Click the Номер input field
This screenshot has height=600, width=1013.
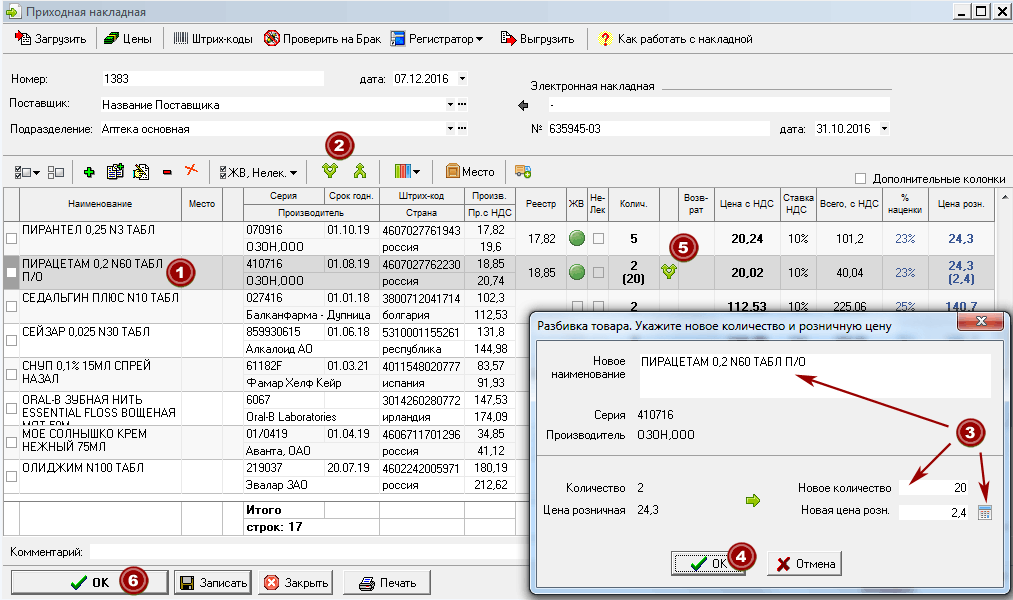[x=213, y=79]
